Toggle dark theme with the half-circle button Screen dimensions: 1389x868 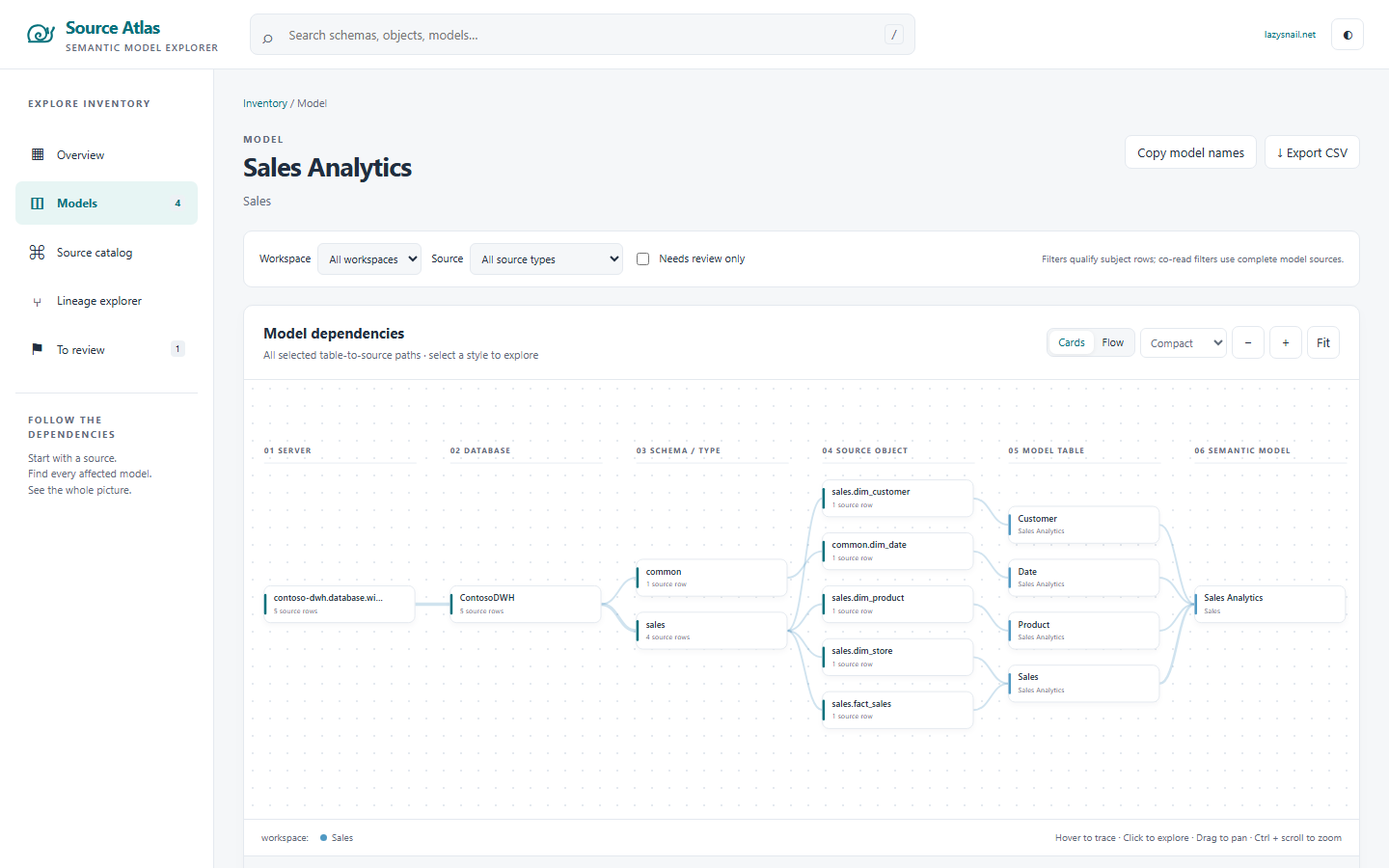(x=1348, y=35)
